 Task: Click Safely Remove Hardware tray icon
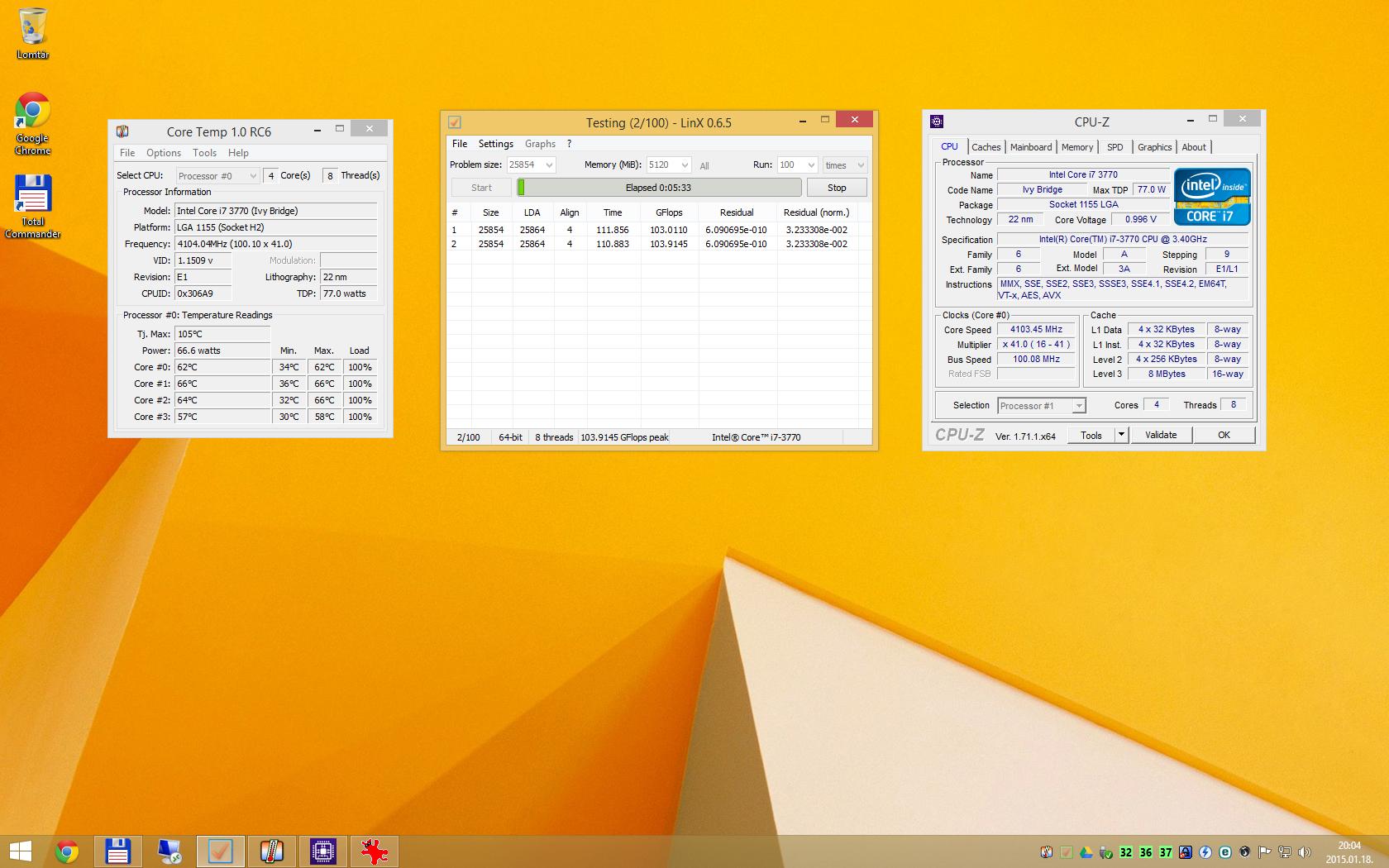point(1106,852)
